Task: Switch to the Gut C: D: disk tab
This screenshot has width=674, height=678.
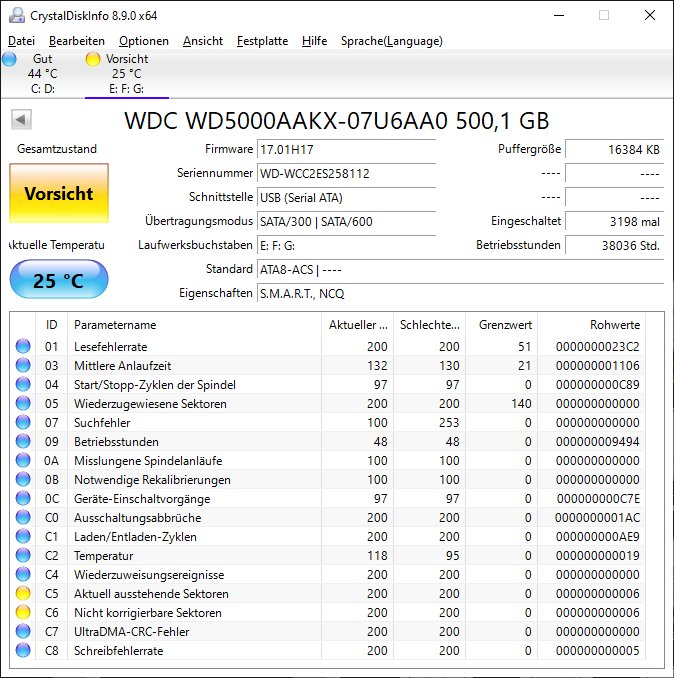Action: click(42, 74)
